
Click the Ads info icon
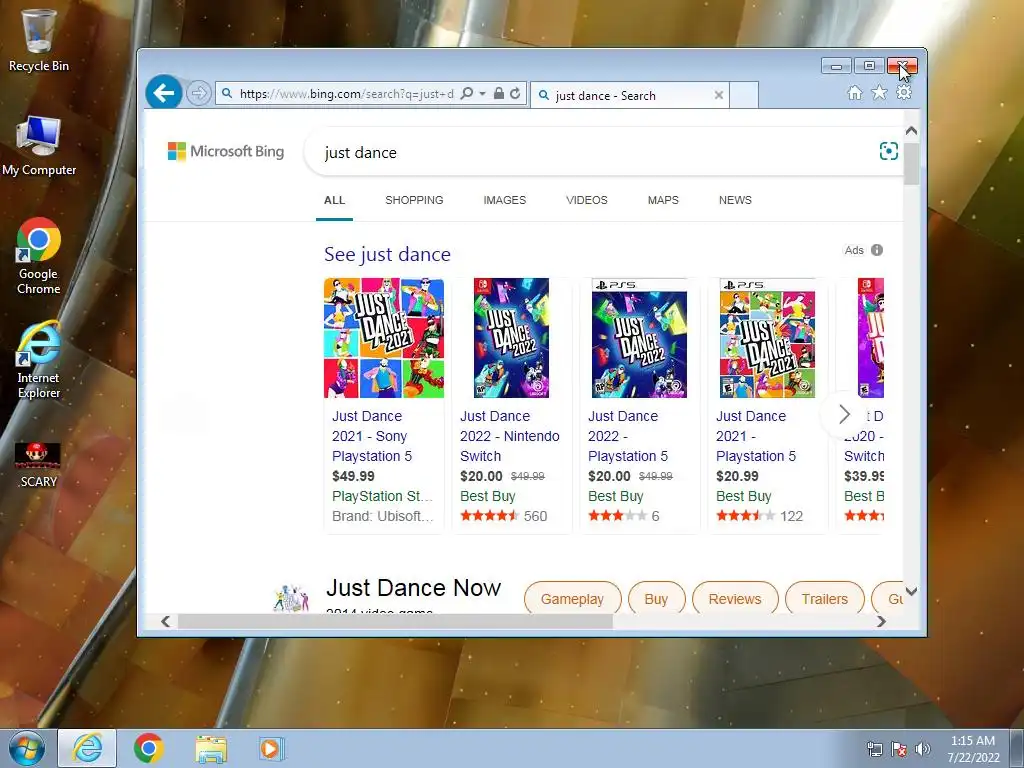877,250
